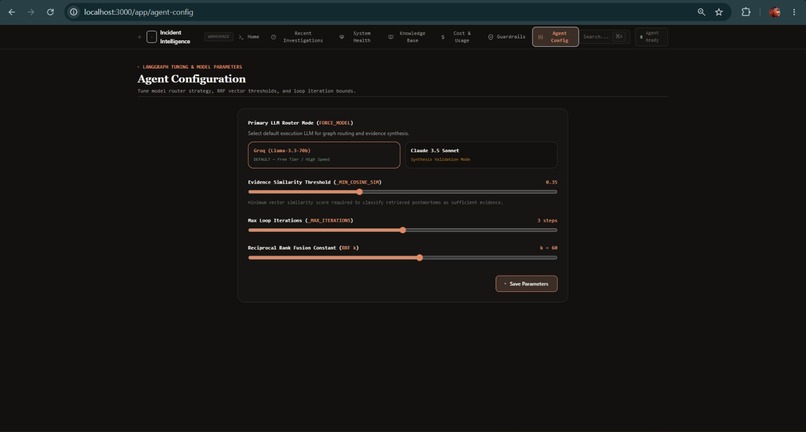Click the Reciprocal Rank Fusion Constant slider

pyautogui.click(x=402, y=258)
